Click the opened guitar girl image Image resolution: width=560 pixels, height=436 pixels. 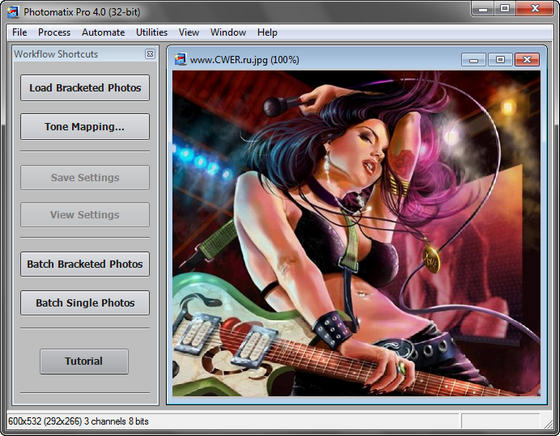coord(356,234)
